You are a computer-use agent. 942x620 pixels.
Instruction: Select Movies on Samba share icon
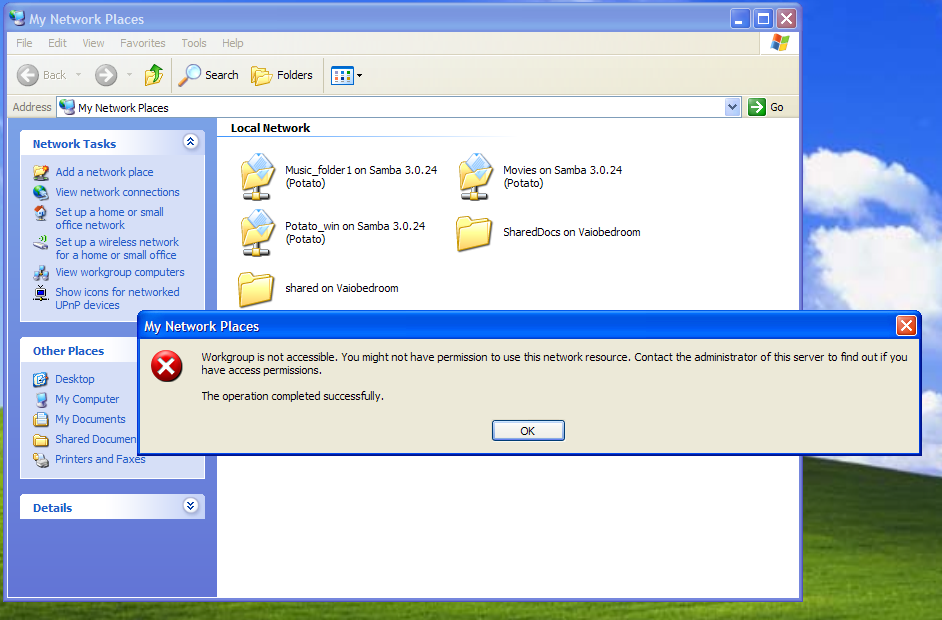pos(475,177)
